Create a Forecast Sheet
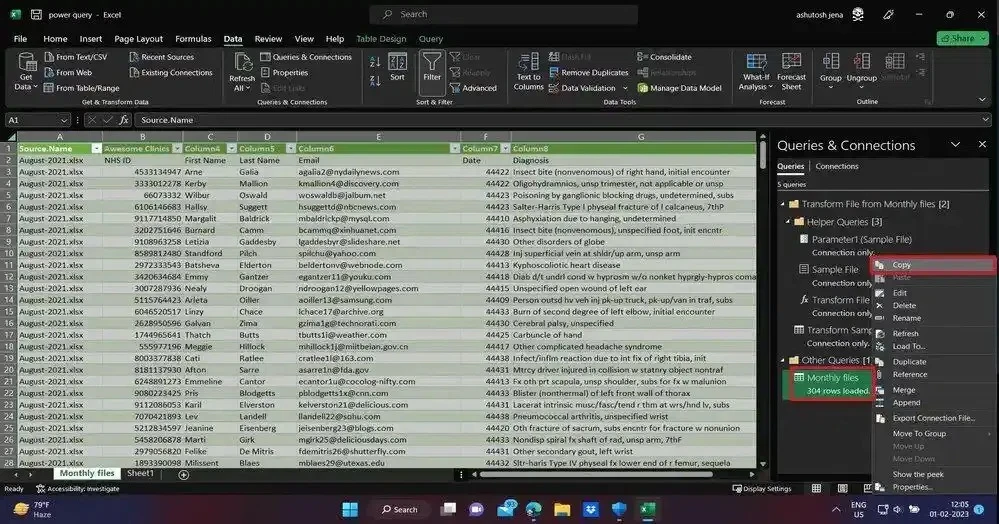The image size is (999, 524). click(x=791, y=72)
